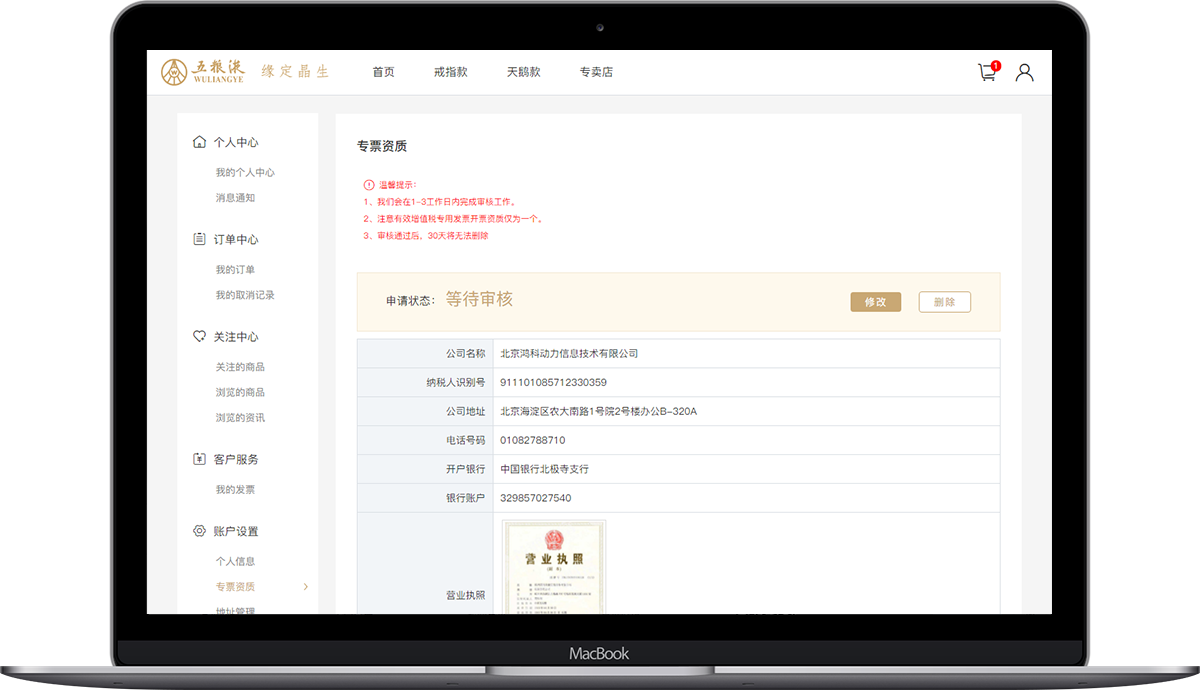Click the 订单中心 clipboard icon
The height and width of the screenshot is (690, 1200).
[199, 239]
